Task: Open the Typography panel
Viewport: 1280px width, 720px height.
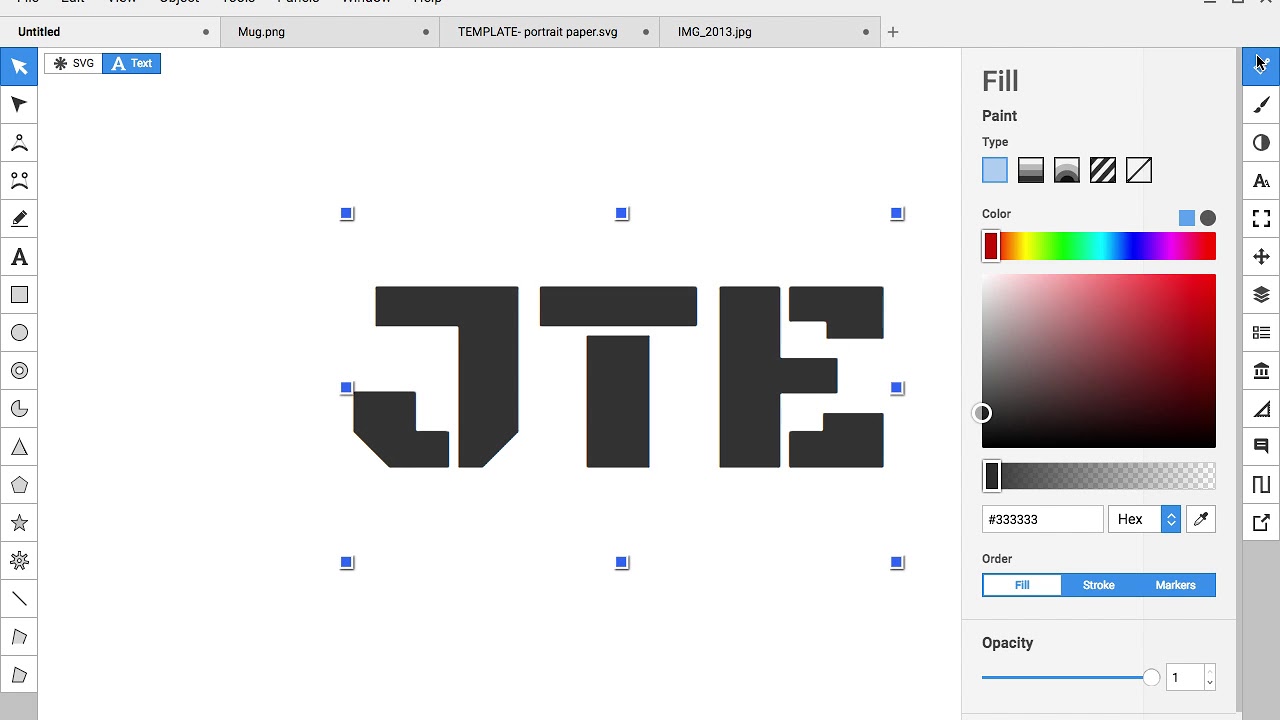Action: pos(1261,181)
